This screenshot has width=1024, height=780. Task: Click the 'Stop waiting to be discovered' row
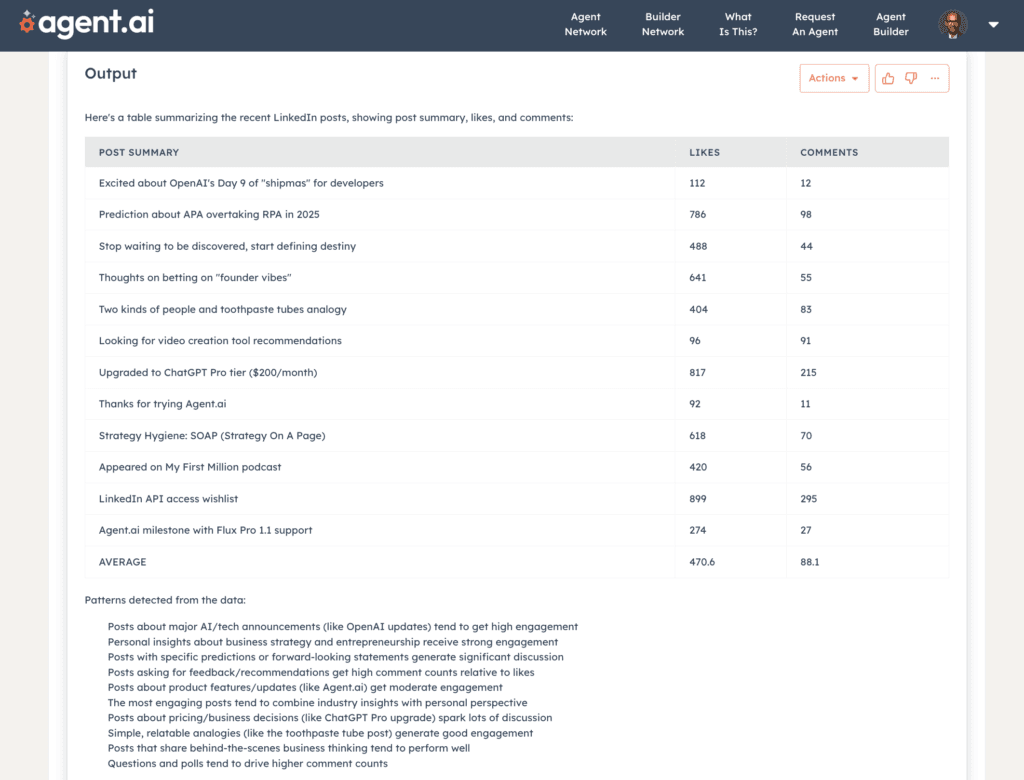517,246
